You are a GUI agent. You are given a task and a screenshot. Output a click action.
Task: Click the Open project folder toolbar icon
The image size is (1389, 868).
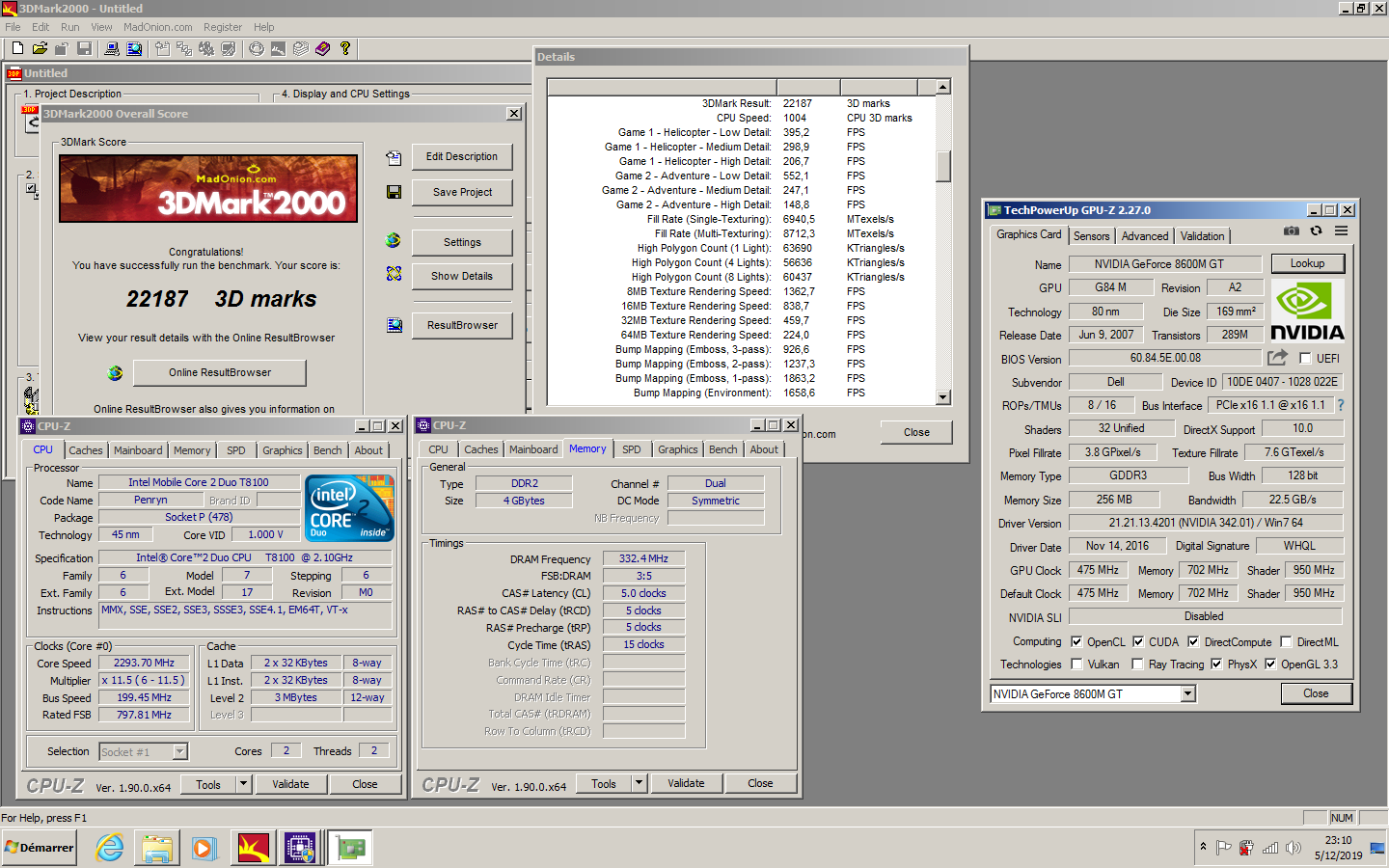click(40, 48)
